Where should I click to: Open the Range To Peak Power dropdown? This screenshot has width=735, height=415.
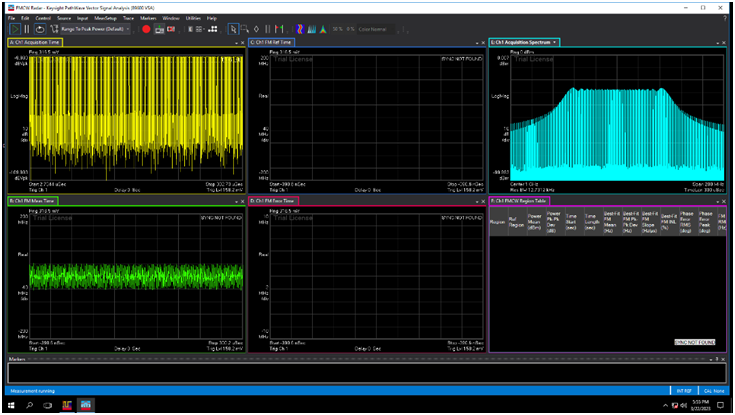click(x=92, y=30)
